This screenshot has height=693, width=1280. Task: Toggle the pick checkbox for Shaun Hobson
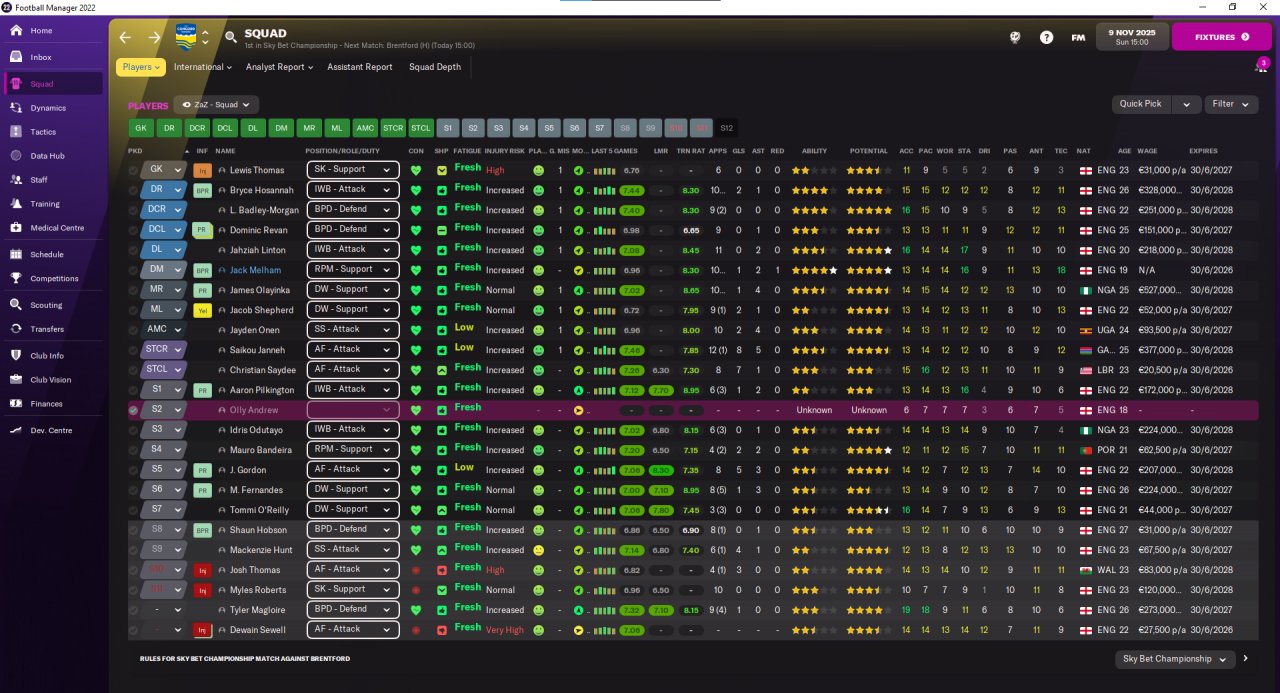[x=134, y=530]
